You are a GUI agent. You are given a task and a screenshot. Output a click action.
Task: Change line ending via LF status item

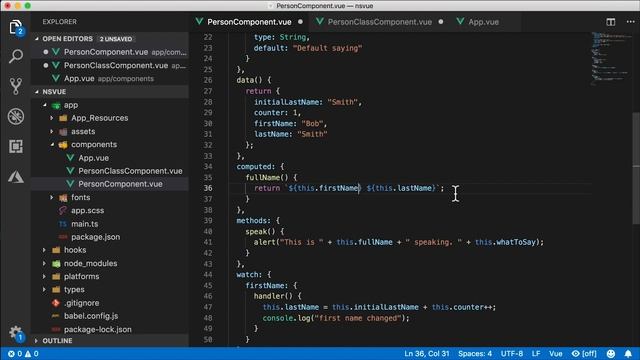536,353
